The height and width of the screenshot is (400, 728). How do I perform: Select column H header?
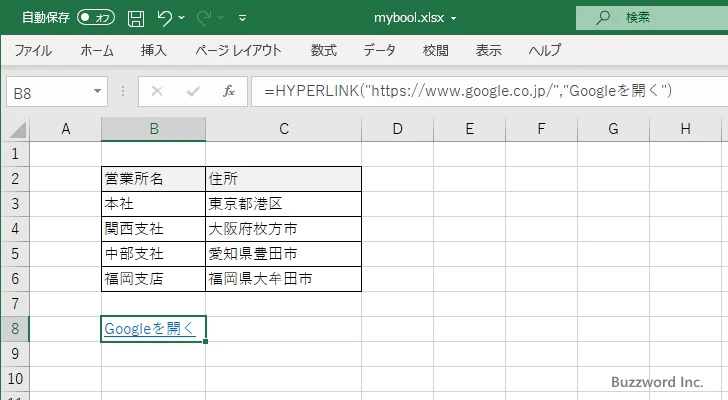[x=685, y=129]
